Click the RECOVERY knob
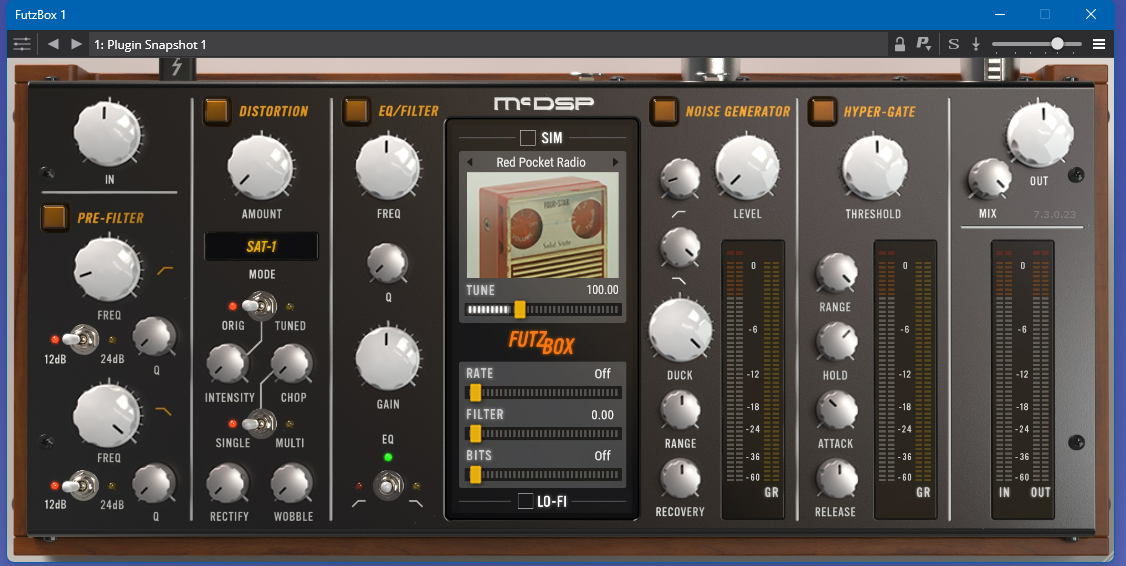The image size is (1126, 566). click(680, 478)
